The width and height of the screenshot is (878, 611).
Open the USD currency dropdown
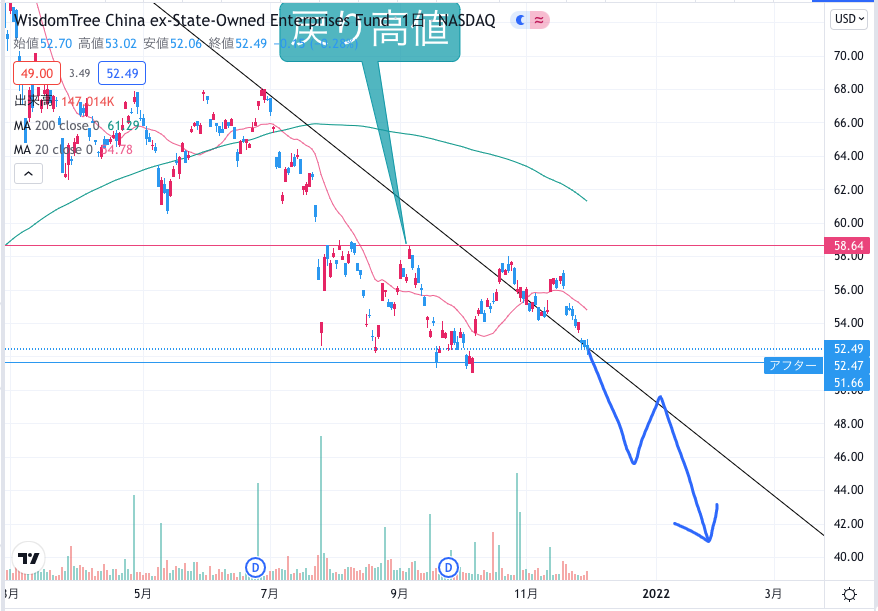(848, 19)
